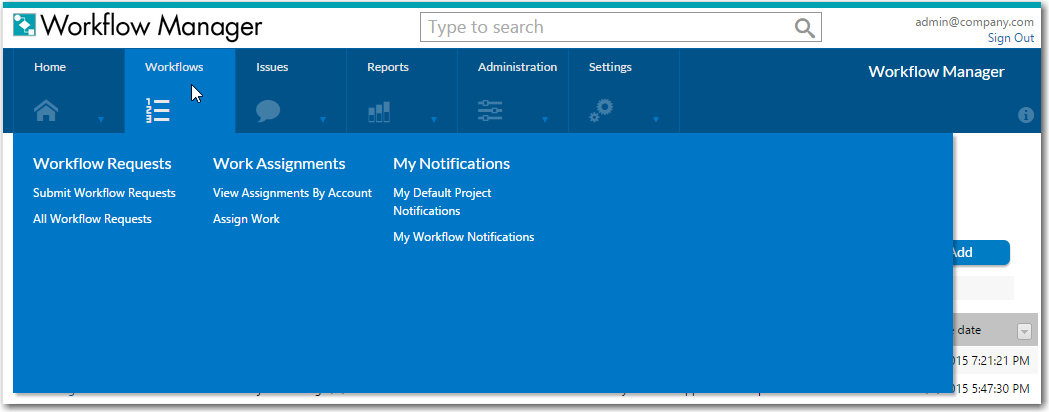Screen dimensions: 1049x412
Task: Open the date column dropdown arrow
Action: [x=1024, y=331]
